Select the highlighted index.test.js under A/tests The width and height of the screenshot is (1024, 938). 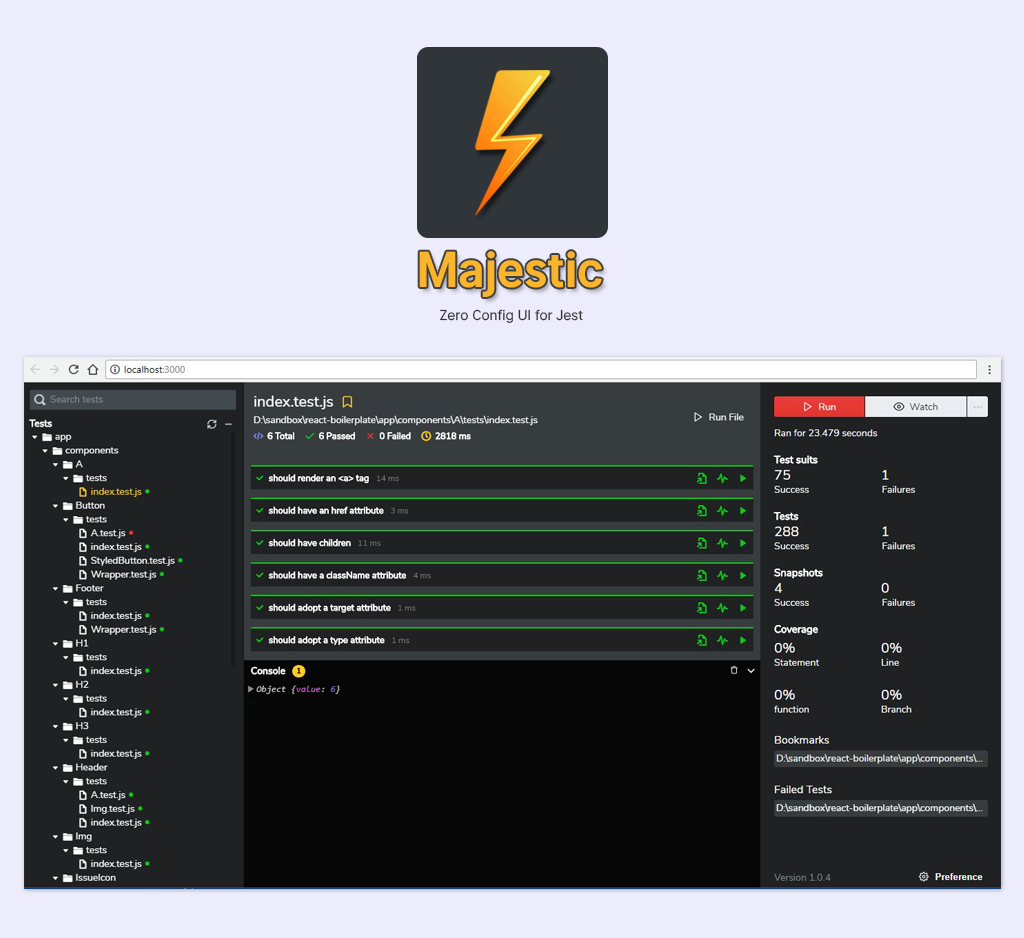116,492
